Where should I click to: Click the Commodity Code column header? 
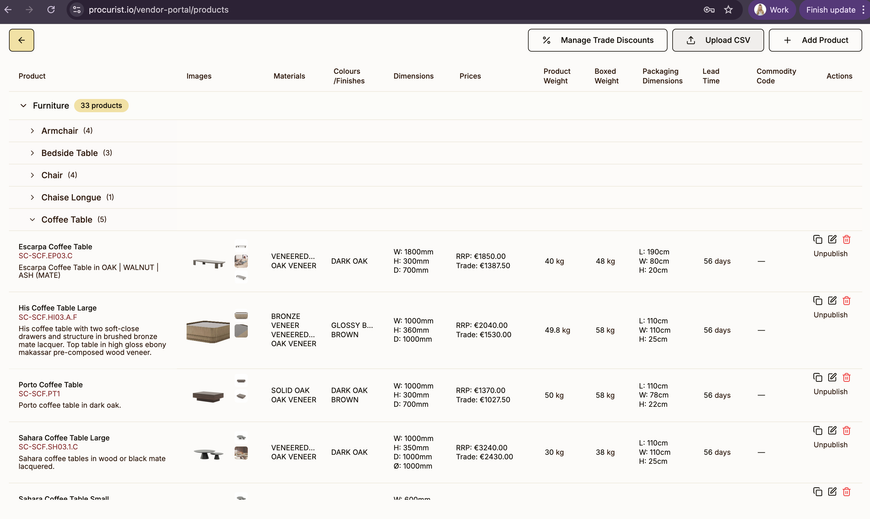click(x=776, y=76)
